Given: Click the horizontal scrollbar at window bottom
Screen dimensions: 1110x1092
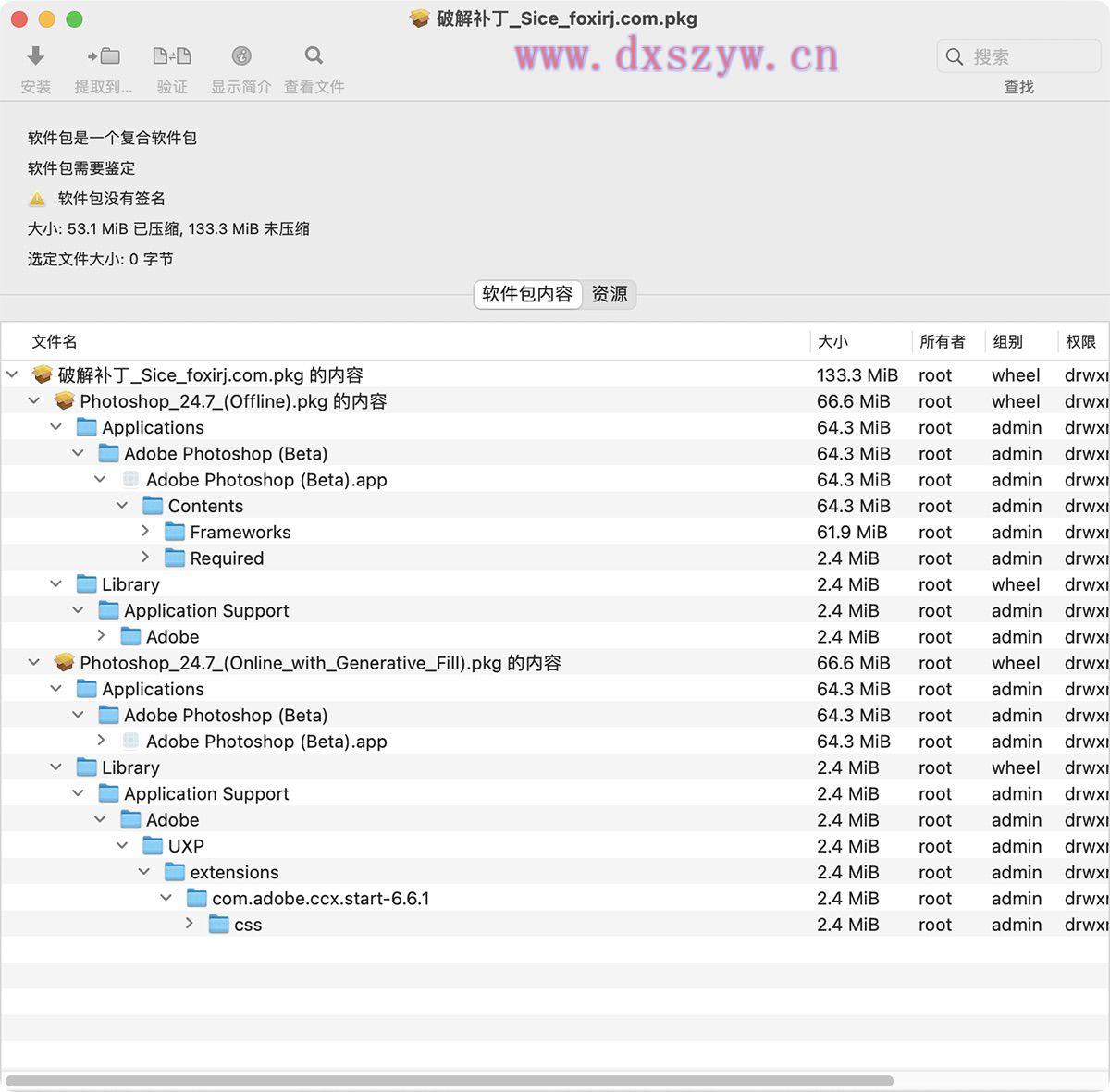Looking at the screenshot, I should tap(450, 1081).
